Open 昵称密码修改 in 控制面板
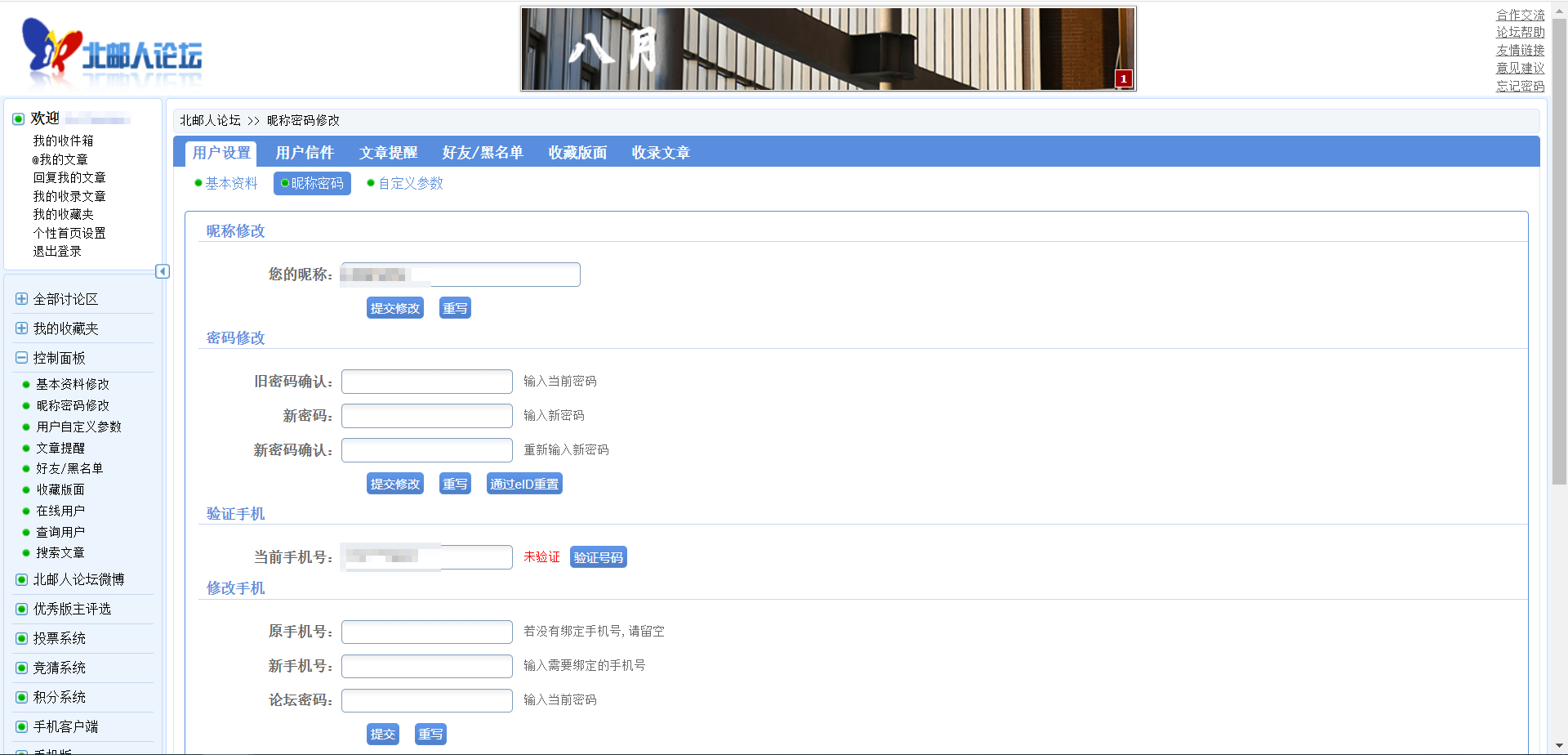The height and width of the screenshot is (755, 1568). click(x=73, y=405)
